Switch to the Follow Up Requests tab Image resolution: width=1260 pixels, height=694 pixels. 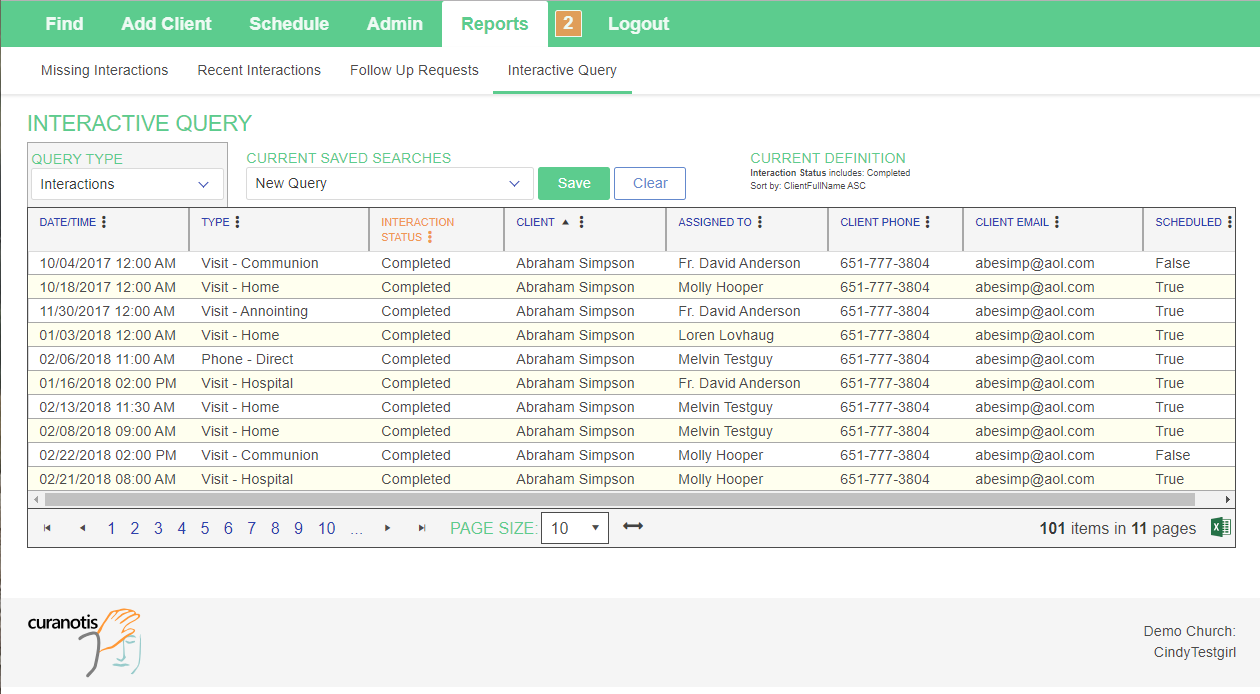click(414, 70)
